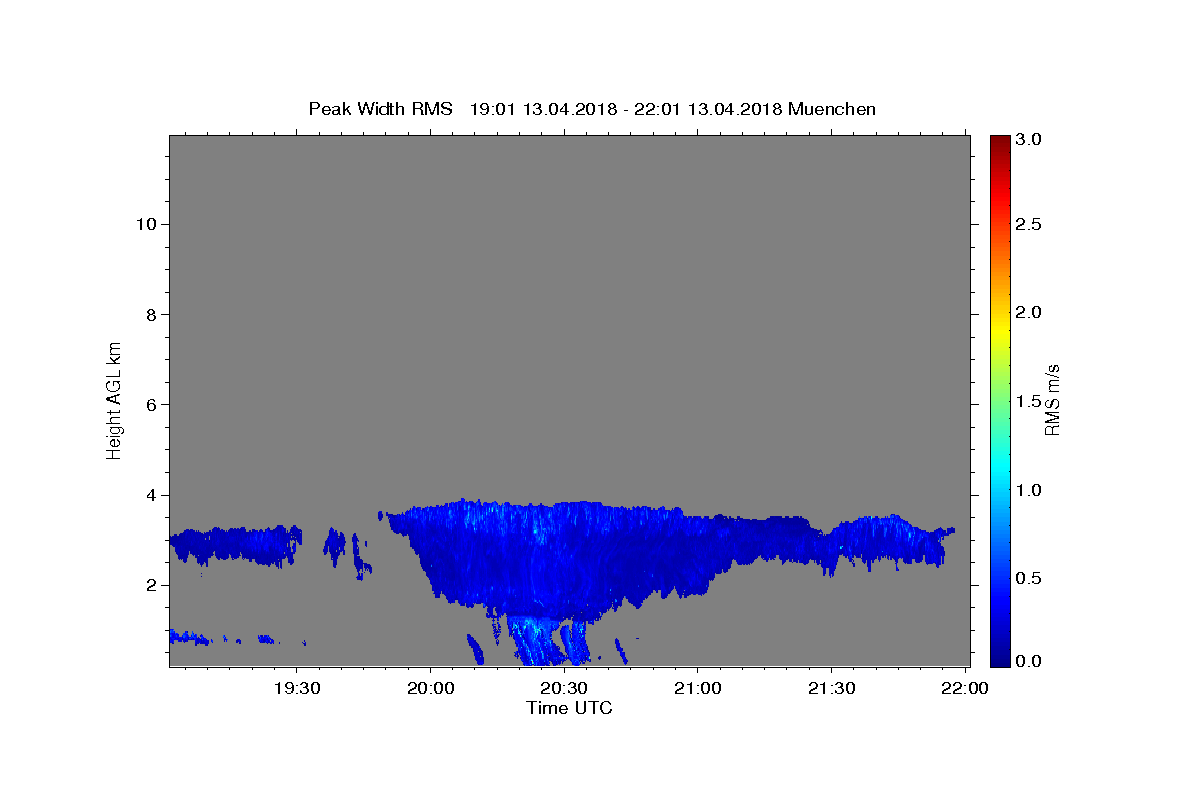Click the 19:30 time tick label
This screenshot has width=1200, height=800.
point(297,688)
